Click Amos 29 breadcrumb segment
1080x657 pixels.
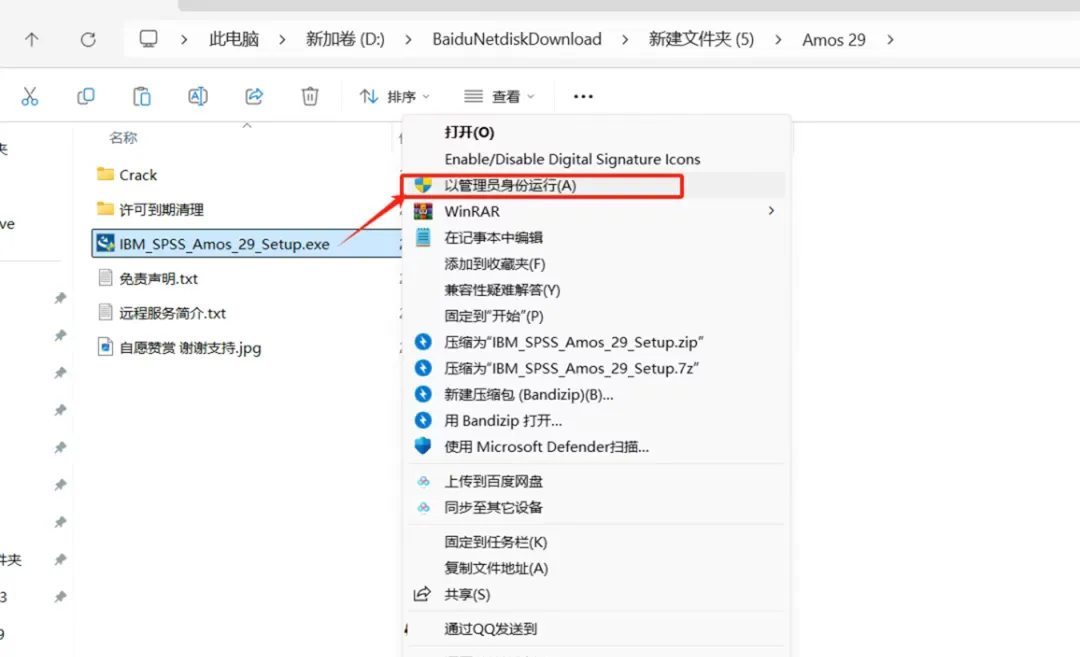coord(833,40)
